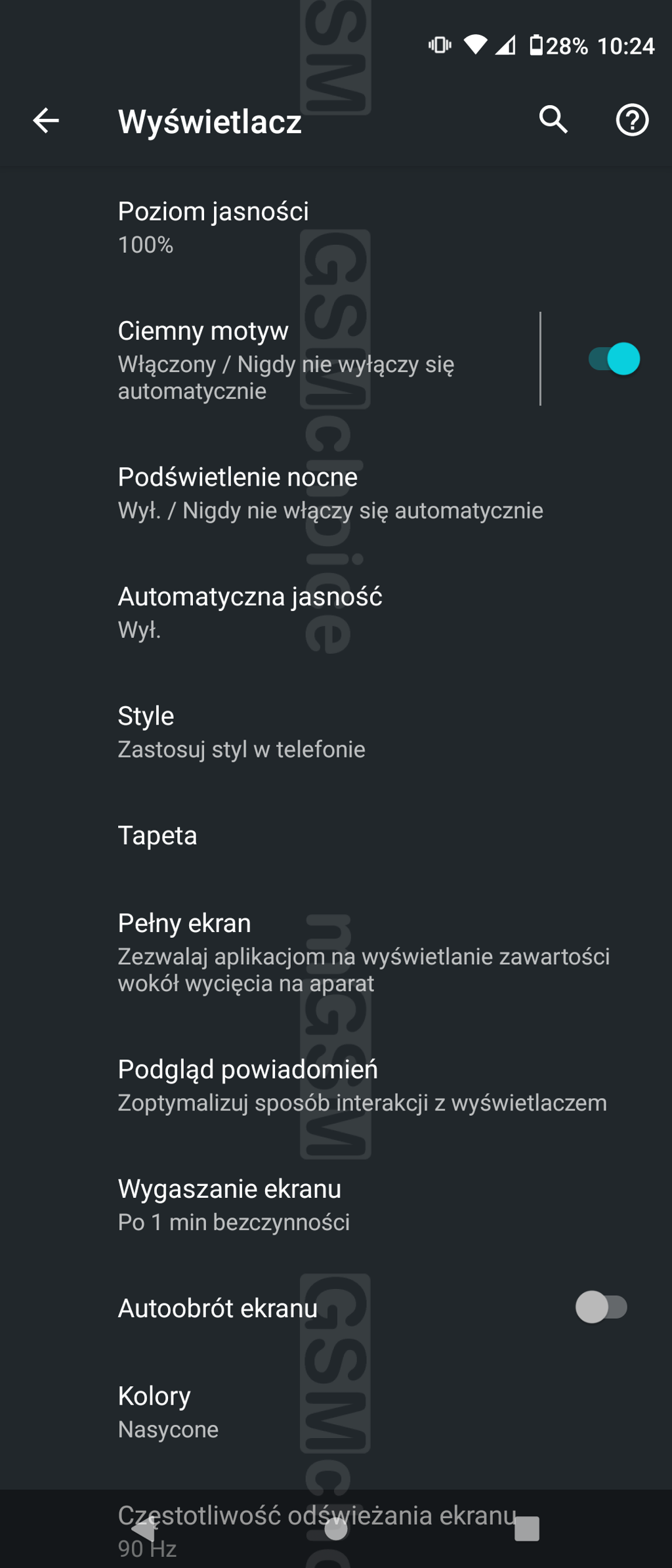The width and height of the screenshot is (672, 1568).
Task: Open the Style settings entry
Action: [x=241, y=732]
